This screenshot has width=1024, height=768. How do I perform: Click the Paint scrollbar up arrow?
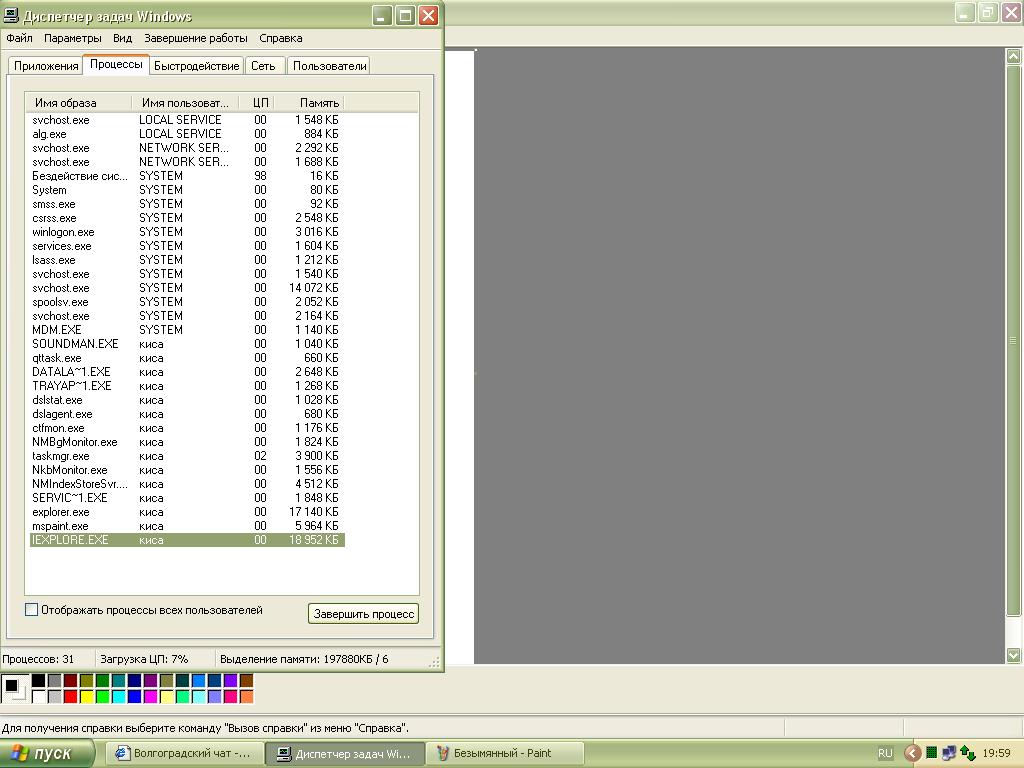[x=1013, y=56]
